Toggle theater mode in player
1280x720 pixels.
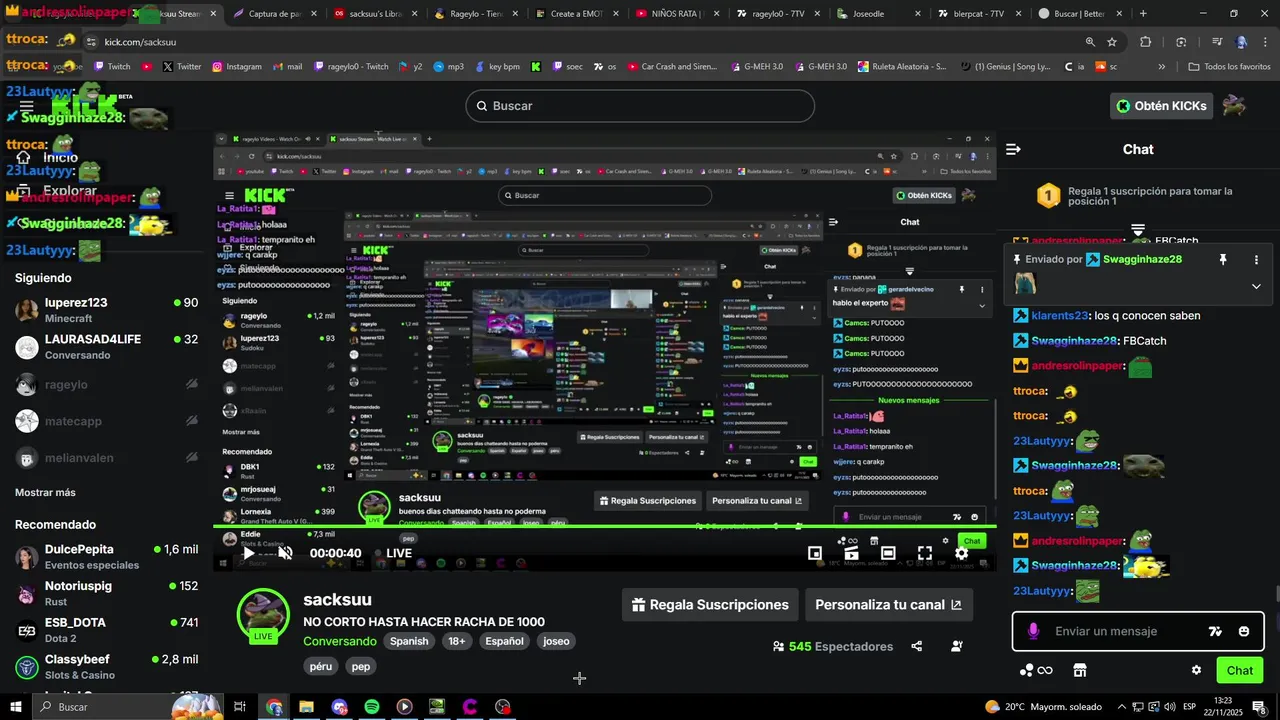pos(888,553)
